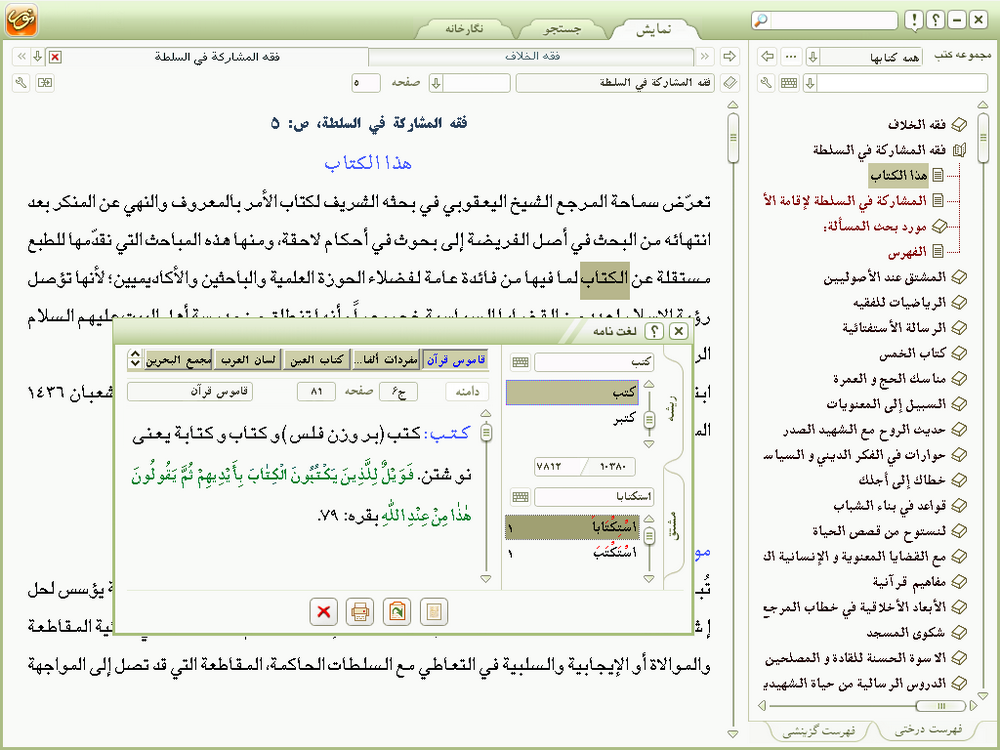Click the horizontal scrollbar thumb under the book tree
This screenshot has width=1000, height=750.
(x=941, y=705)
